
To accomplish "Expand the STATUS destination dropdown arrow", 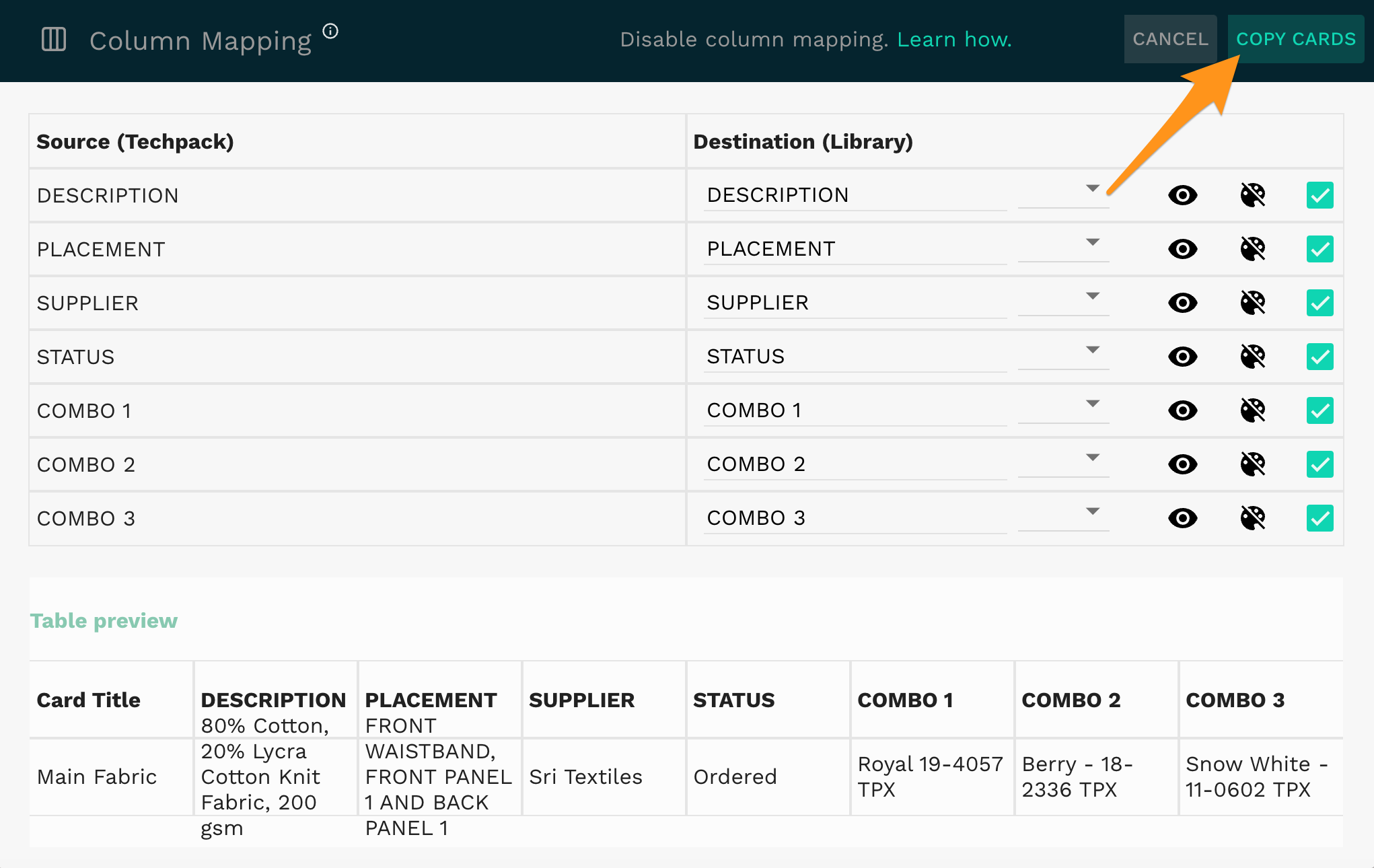I will click(1092, 350).
